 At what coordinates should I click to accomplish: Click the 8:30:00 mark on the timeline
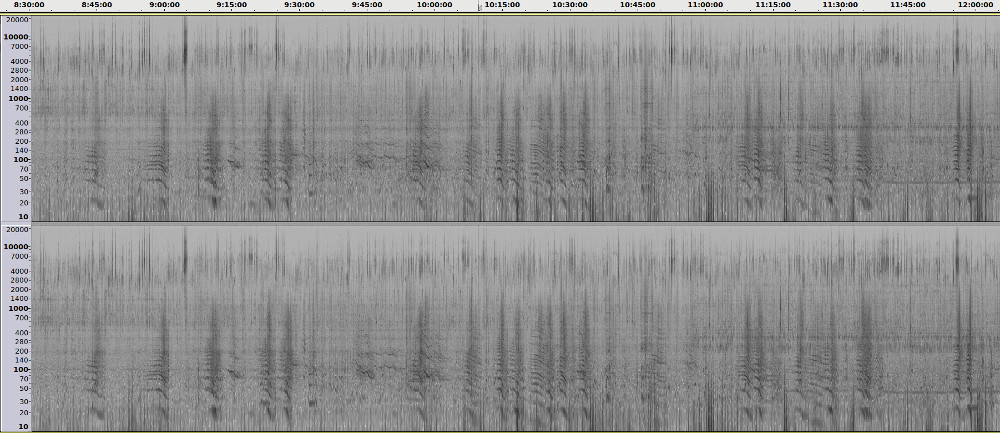pyautogui.click(x=28, y=5)
